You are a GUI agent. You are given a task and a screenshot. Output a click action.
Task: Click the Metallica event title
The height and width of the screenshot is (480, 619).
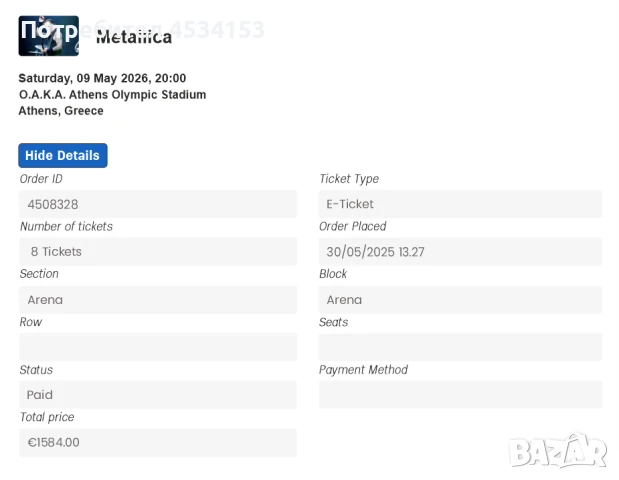coord(134,38)
